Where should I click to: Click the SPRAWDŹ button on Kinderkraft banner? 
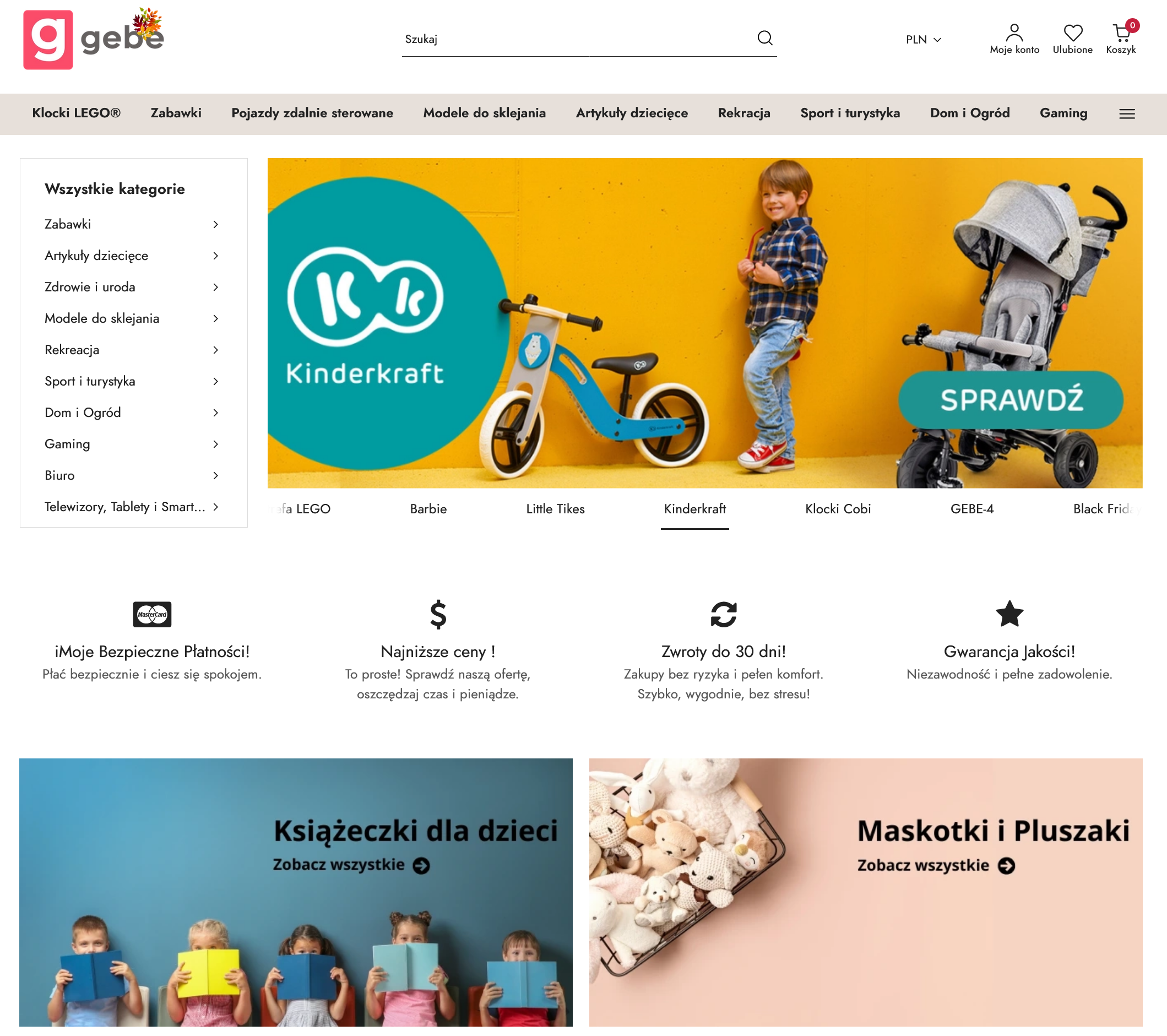(1011, 400)
